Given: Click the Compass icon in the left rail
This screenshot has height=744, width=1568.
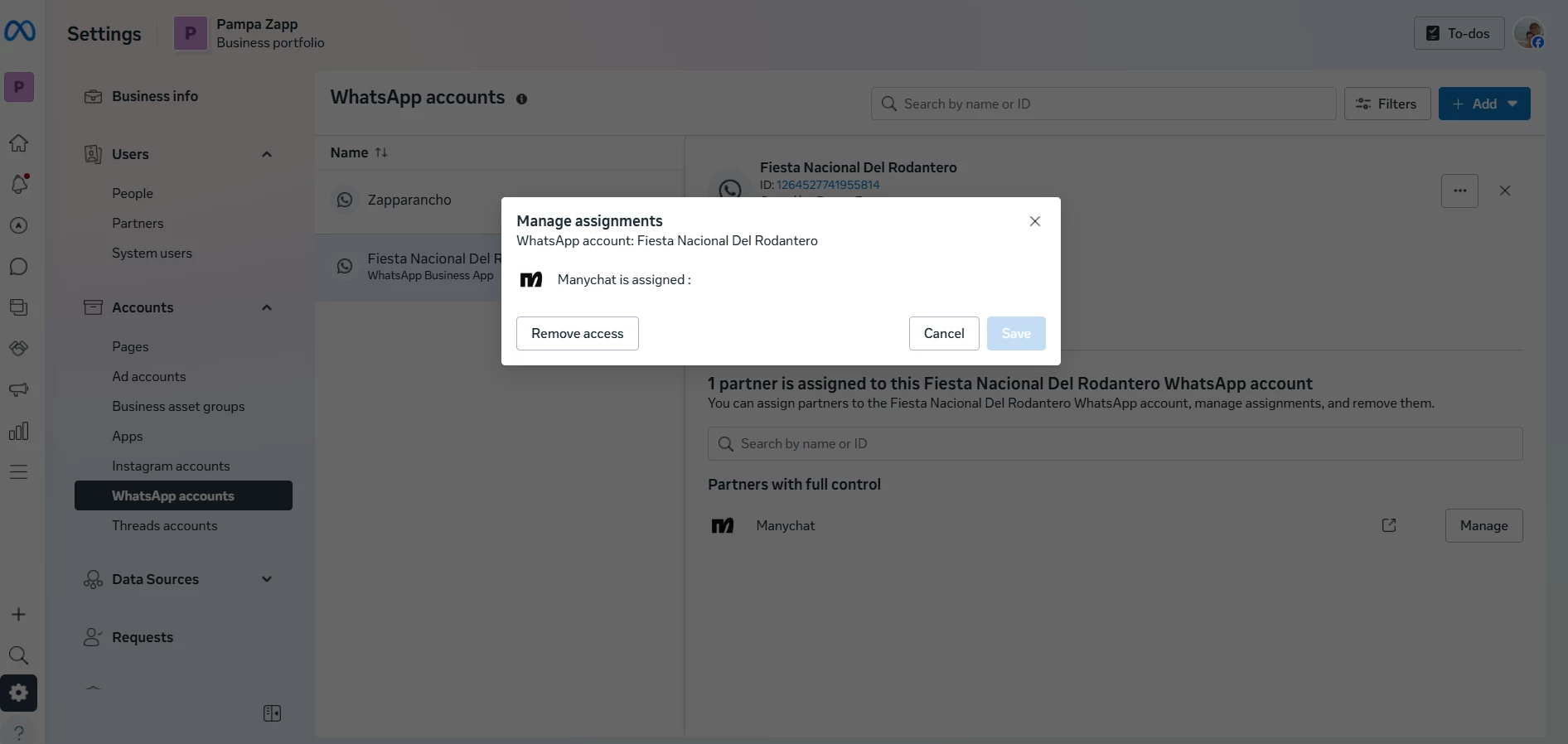Looking at the screenshot, I should 18,225.
